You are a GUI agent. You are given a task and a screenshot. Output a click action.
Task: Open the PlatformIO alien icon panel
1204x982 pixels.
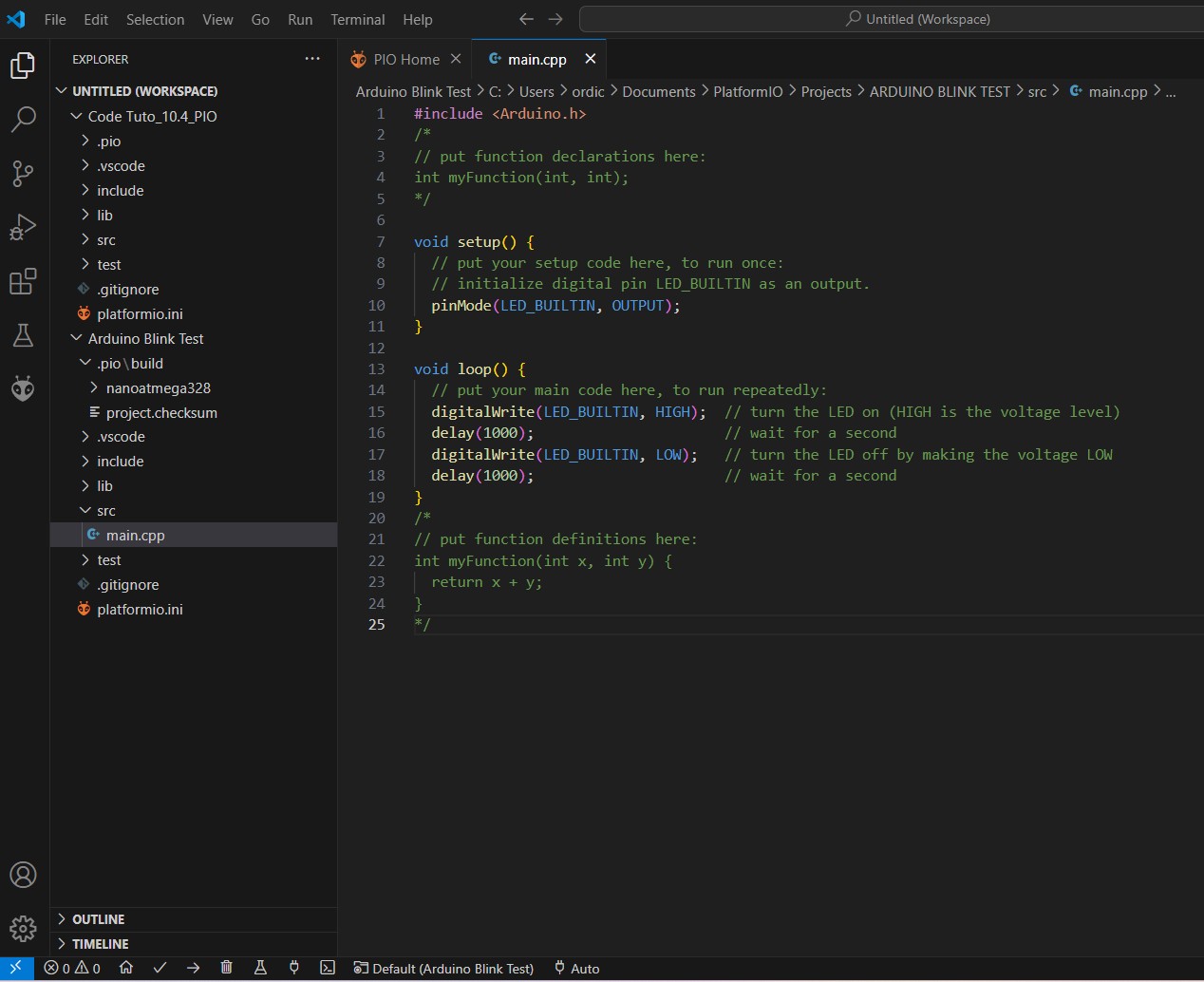[23, 388]
